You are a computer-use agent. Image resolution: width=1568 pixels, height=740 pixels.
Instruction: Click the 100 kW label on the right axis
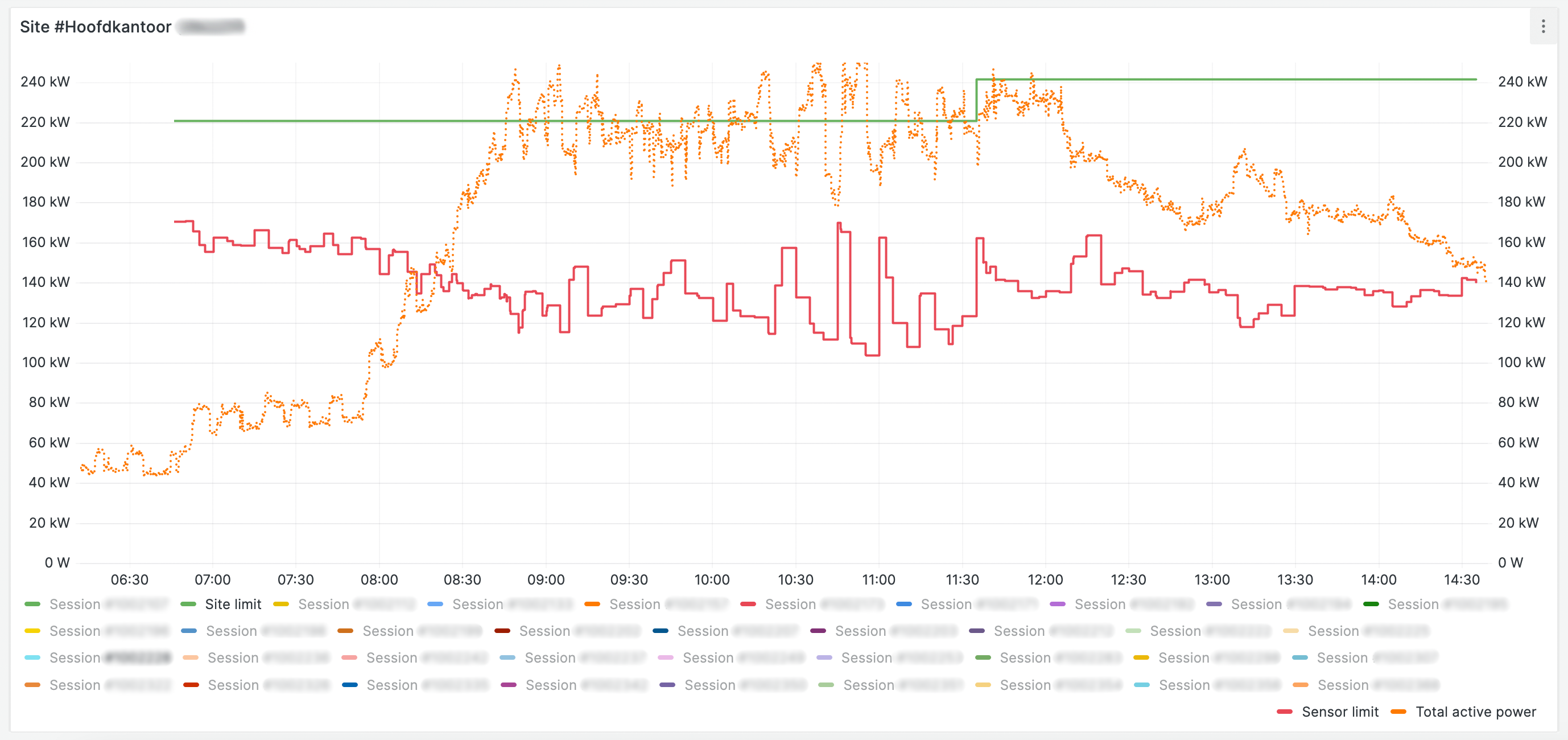tap(1521, 363)
